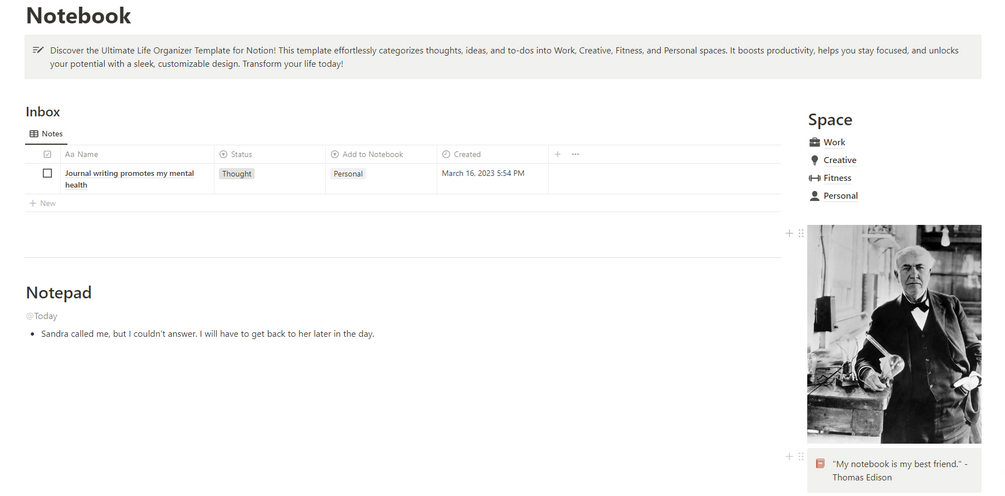The image size is (1005, 496).
Task: Click the My notebook is my best friend quote
Action: tap(900, 470)
